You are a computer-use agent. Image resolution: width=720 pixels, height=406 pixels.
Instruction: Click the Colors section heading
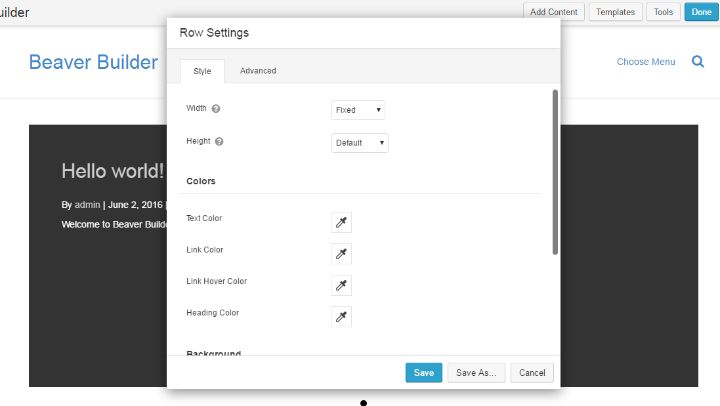[x=201, y=181]
